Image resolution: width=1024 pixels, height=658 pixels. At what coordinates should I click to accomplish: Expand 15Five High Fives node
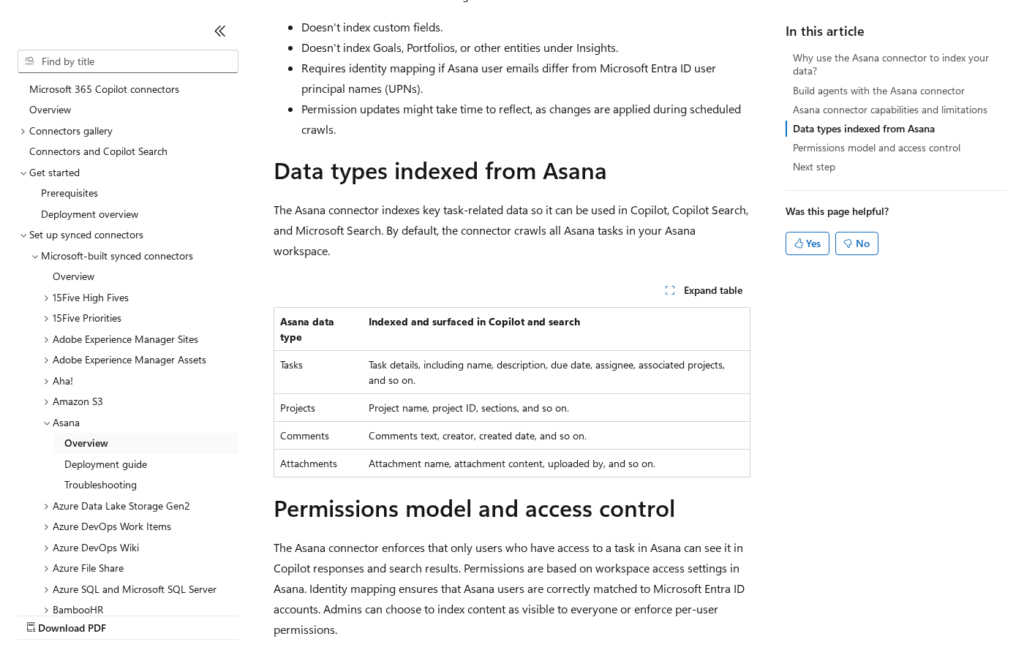(x=46, y=298)
